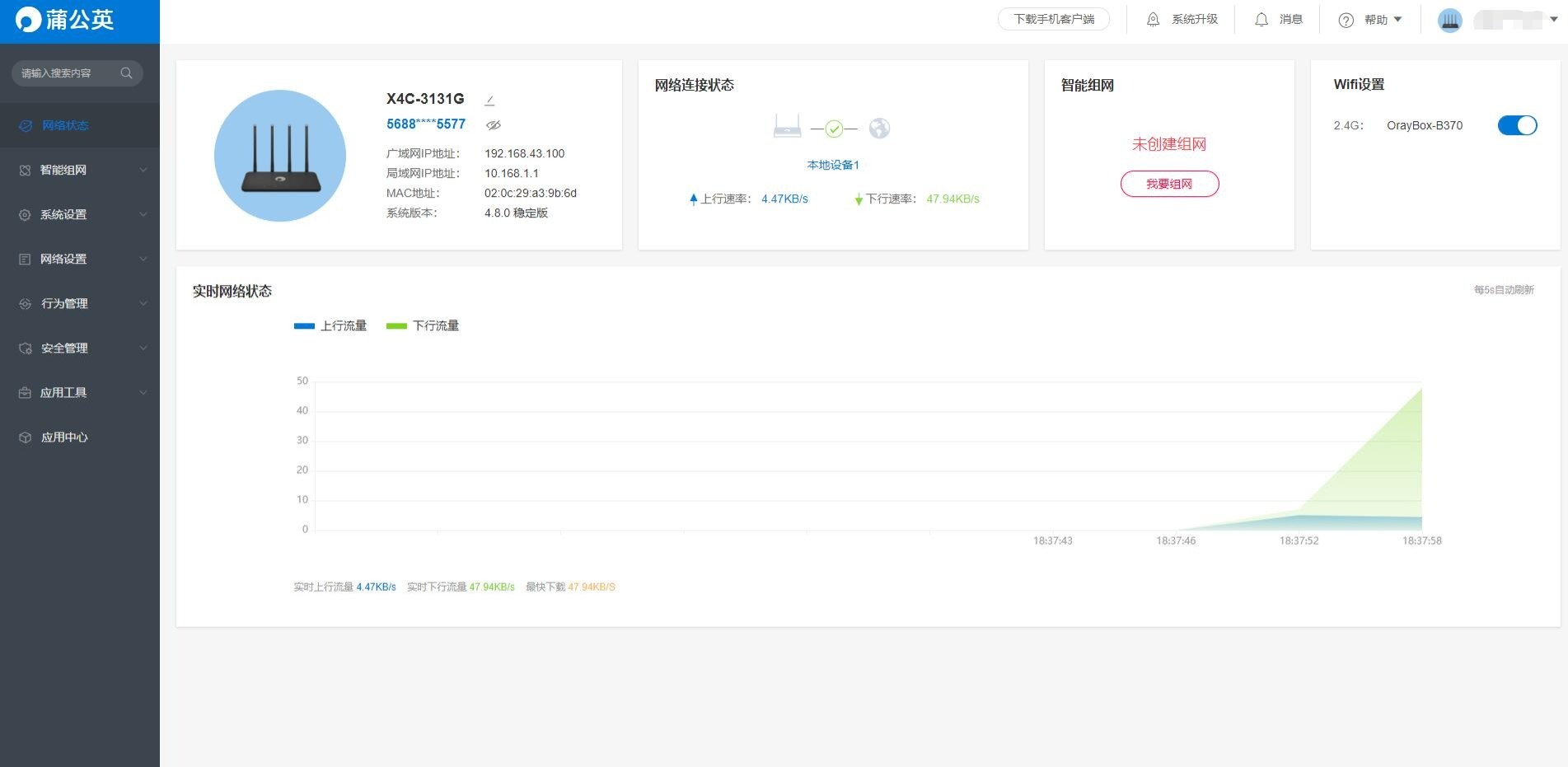Expand the 智能组网 sidebar menu
This screenshot has height=767, width=1568.
pos(80,170)
